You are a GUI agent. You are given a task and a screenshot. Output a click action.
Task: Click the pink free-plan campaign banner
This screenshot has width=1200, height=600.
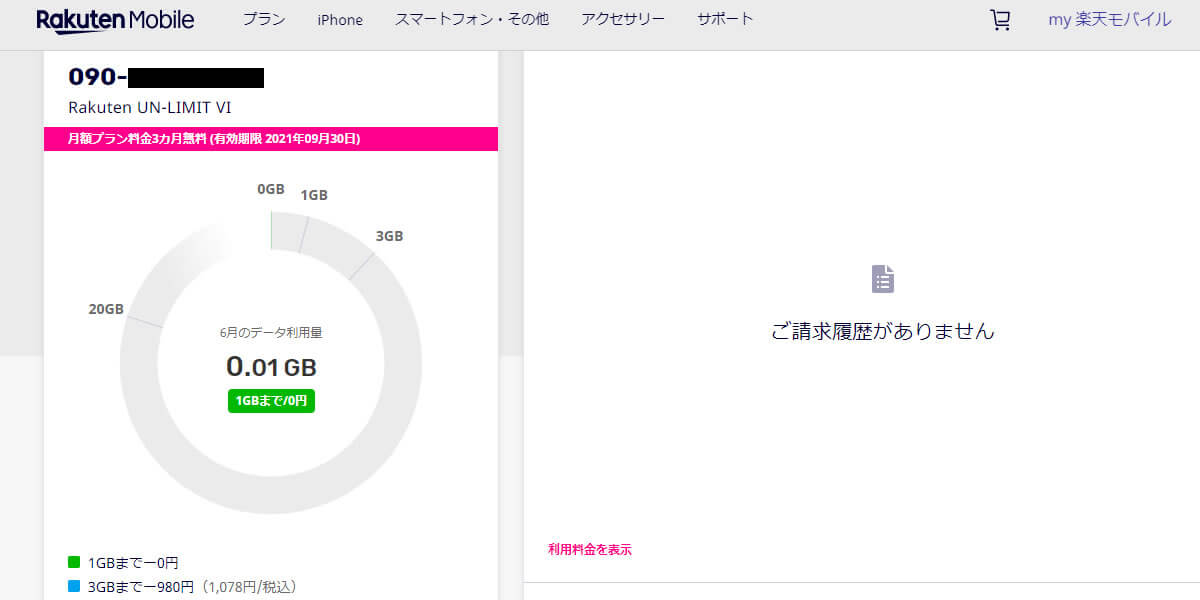point(269,139)
